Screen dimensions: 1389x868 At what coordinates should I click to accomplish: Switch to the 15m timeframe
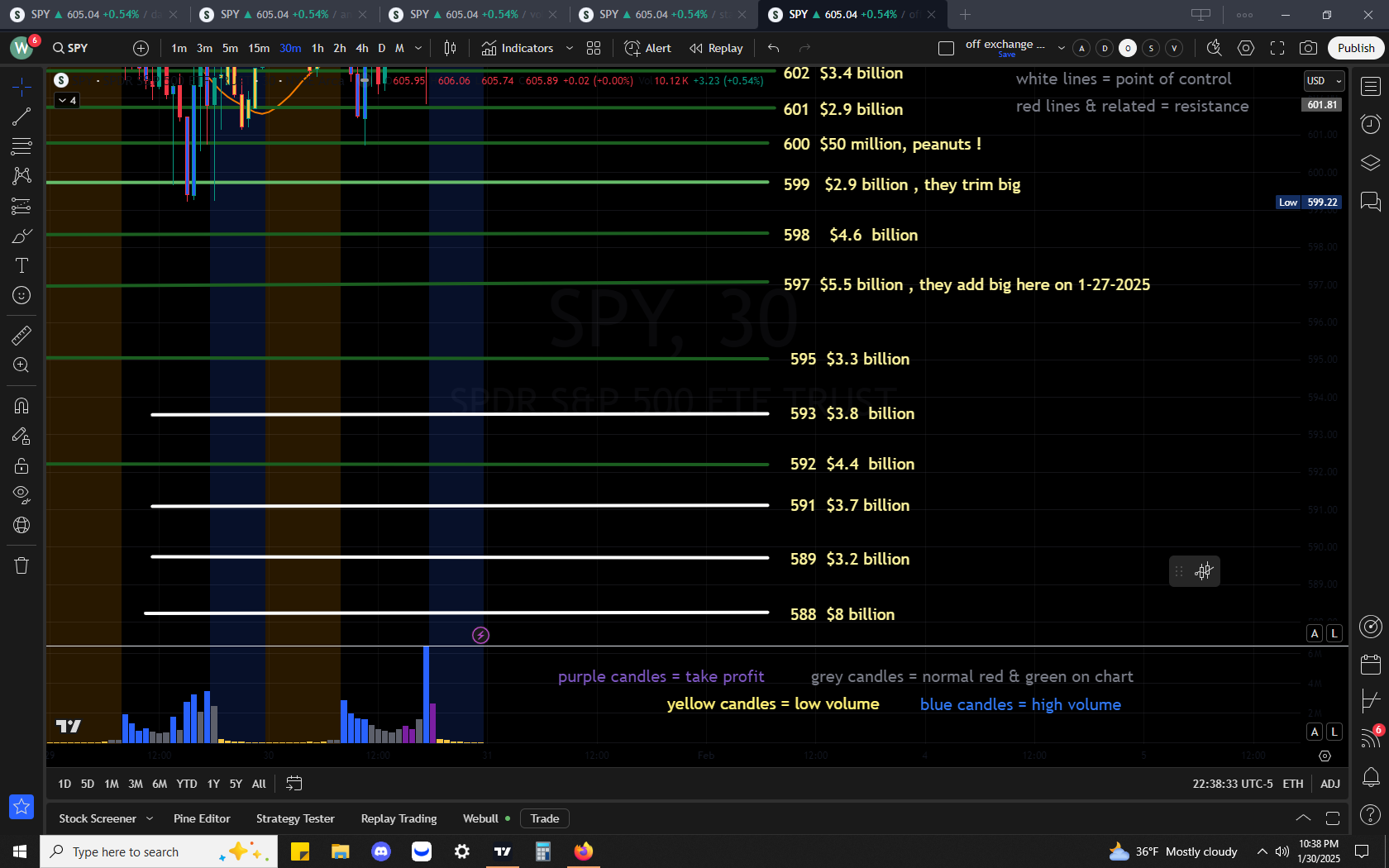tap(259, 48)
